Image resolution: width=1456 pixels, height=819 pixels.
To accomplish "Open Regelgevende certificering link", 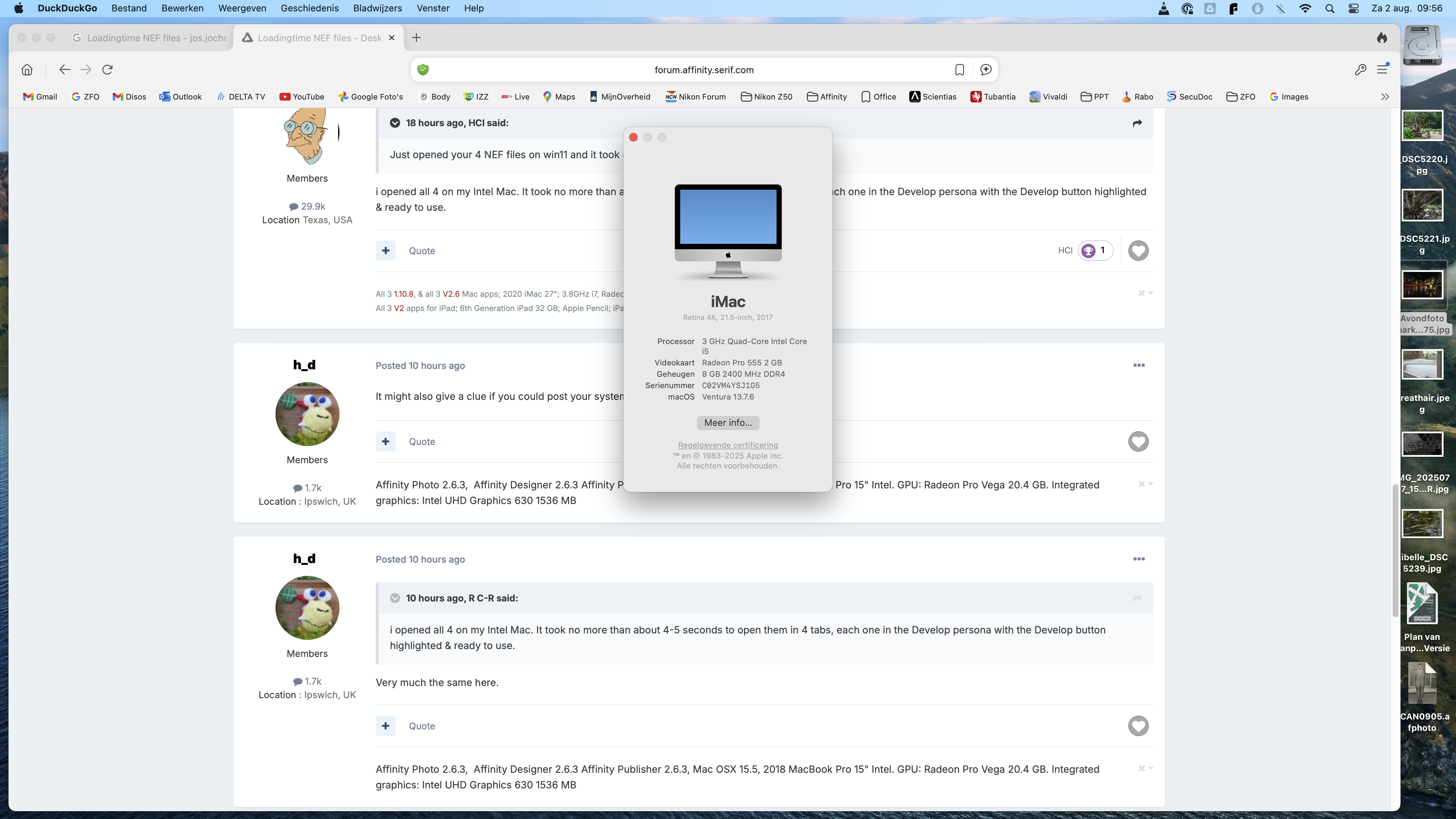I will point(727,445).
